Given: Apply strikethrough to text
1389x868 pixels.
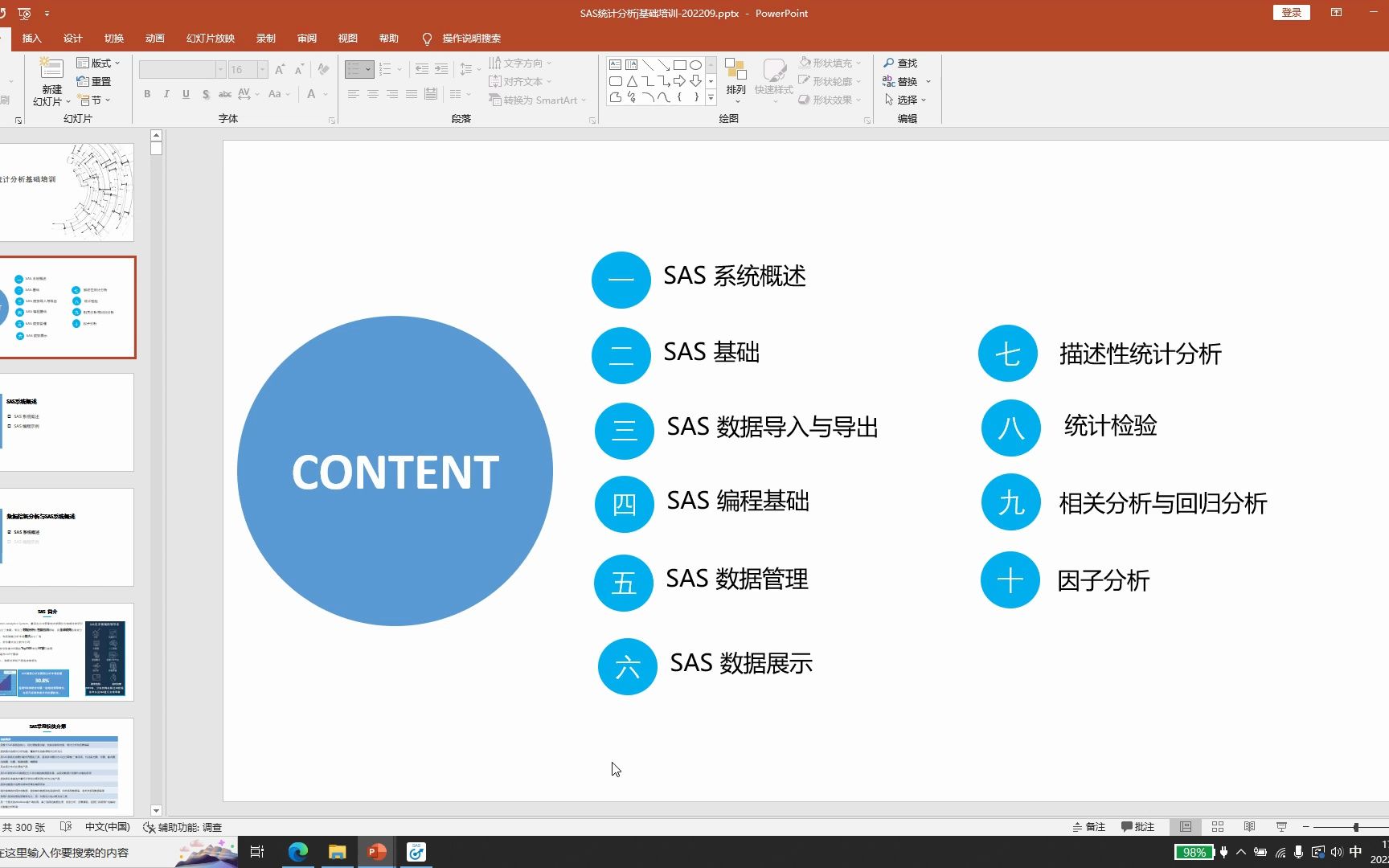Looking at the screenshot, I should point(224,94).
